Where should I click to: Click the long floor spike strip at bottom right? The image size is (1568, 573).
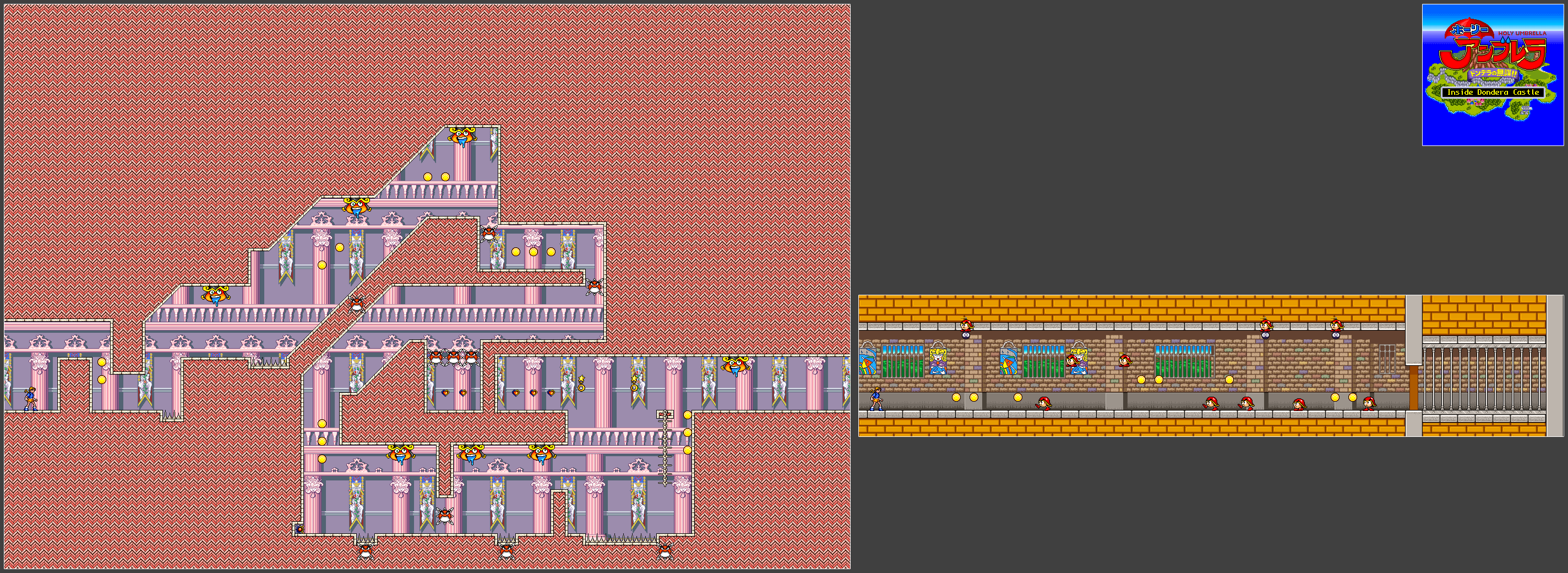click(x=621, y=538)
